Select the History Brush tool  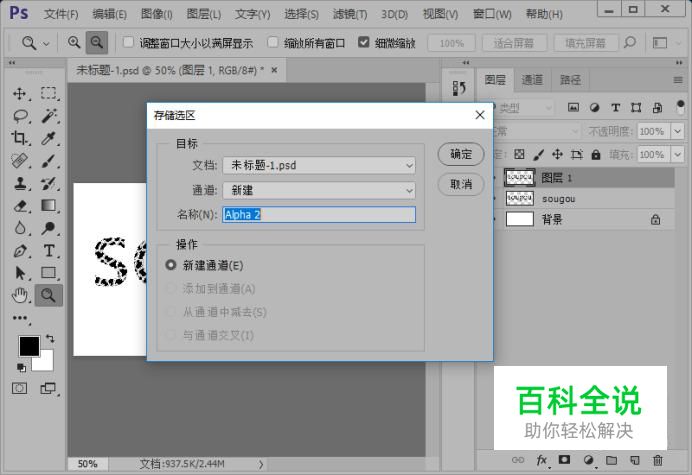(49, 183)
